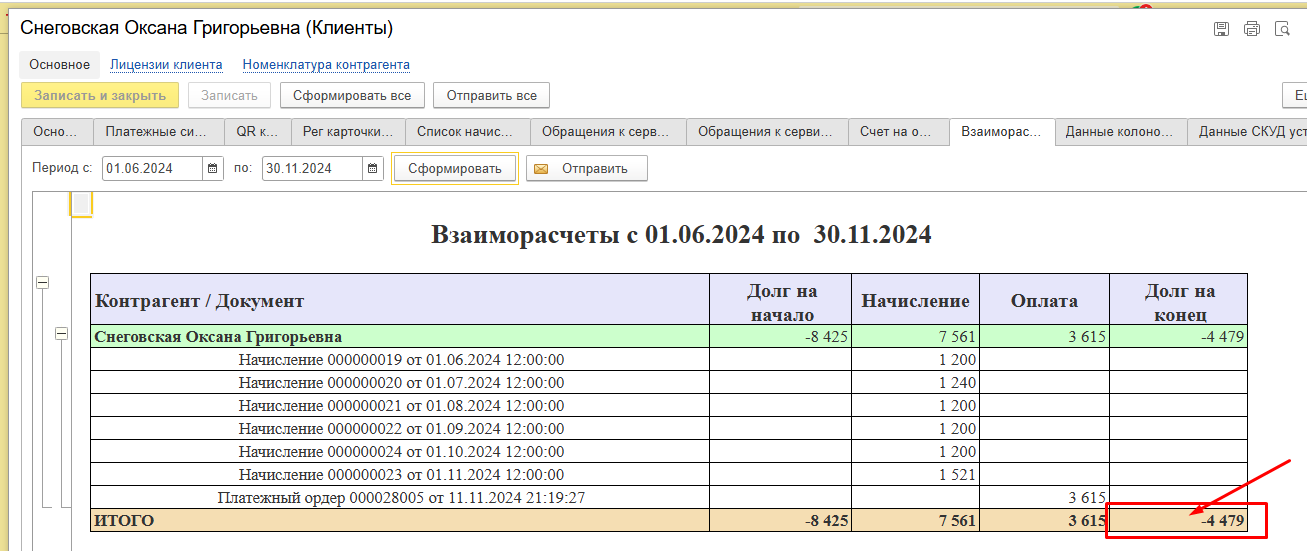1307x551 pixels.
Task: Switch to Платежные си... tab
Action: click(158, 132)
